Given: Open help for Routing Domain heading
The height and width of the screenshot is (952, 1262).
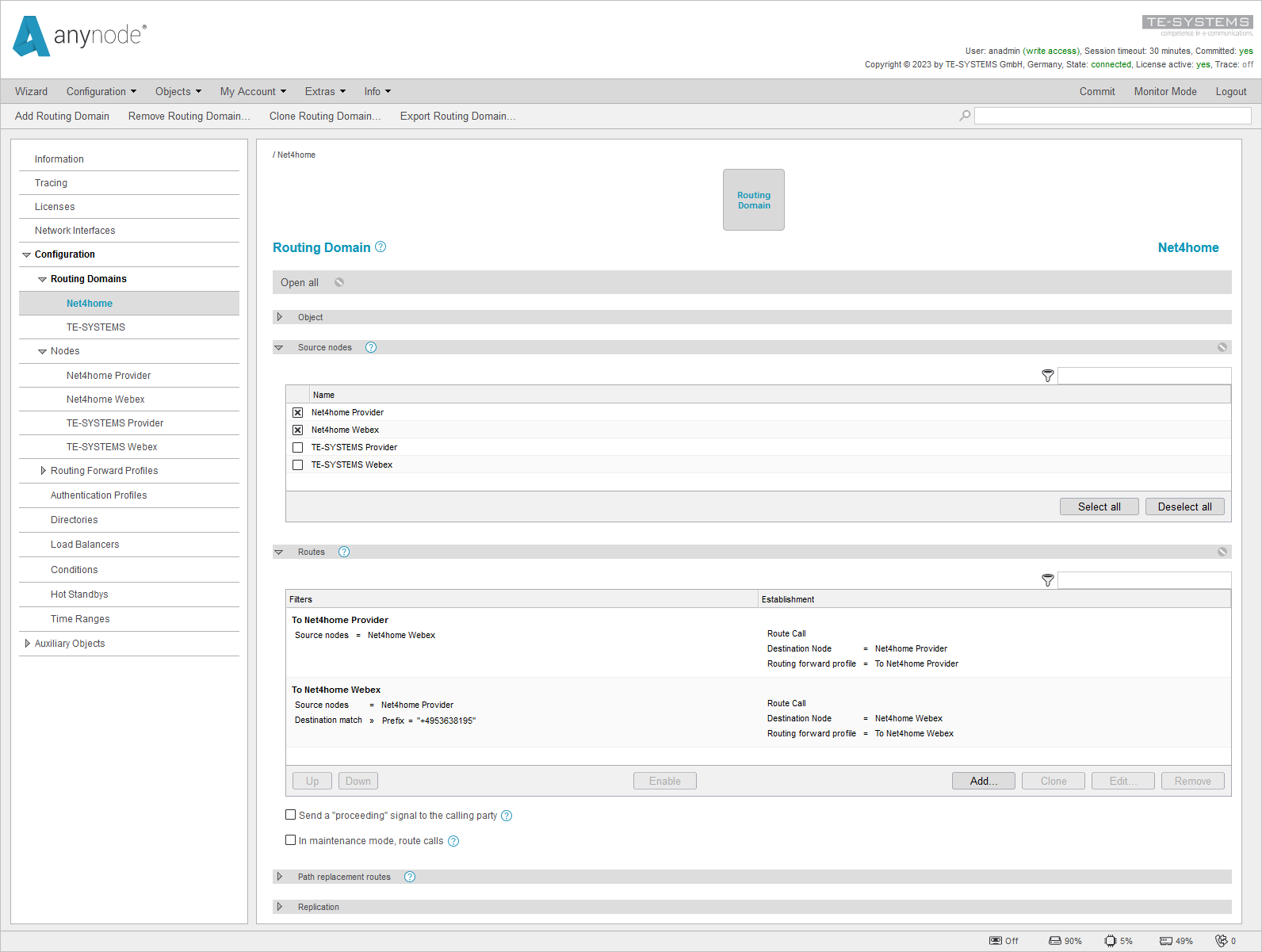Looking at the screenshot, I should 381,247.
